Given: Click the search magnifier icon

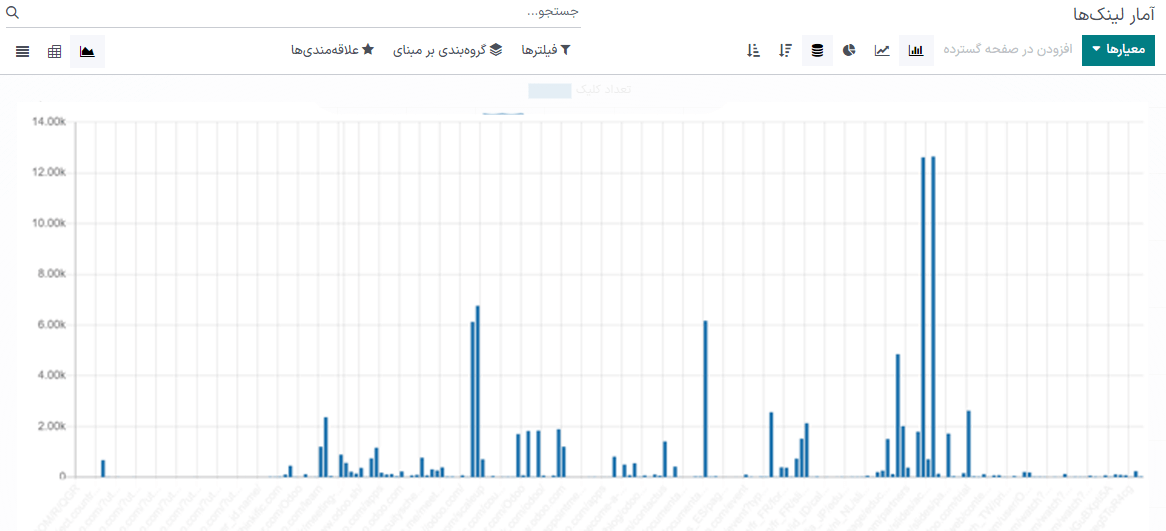Looking at the screenshot, I should 13,12.
